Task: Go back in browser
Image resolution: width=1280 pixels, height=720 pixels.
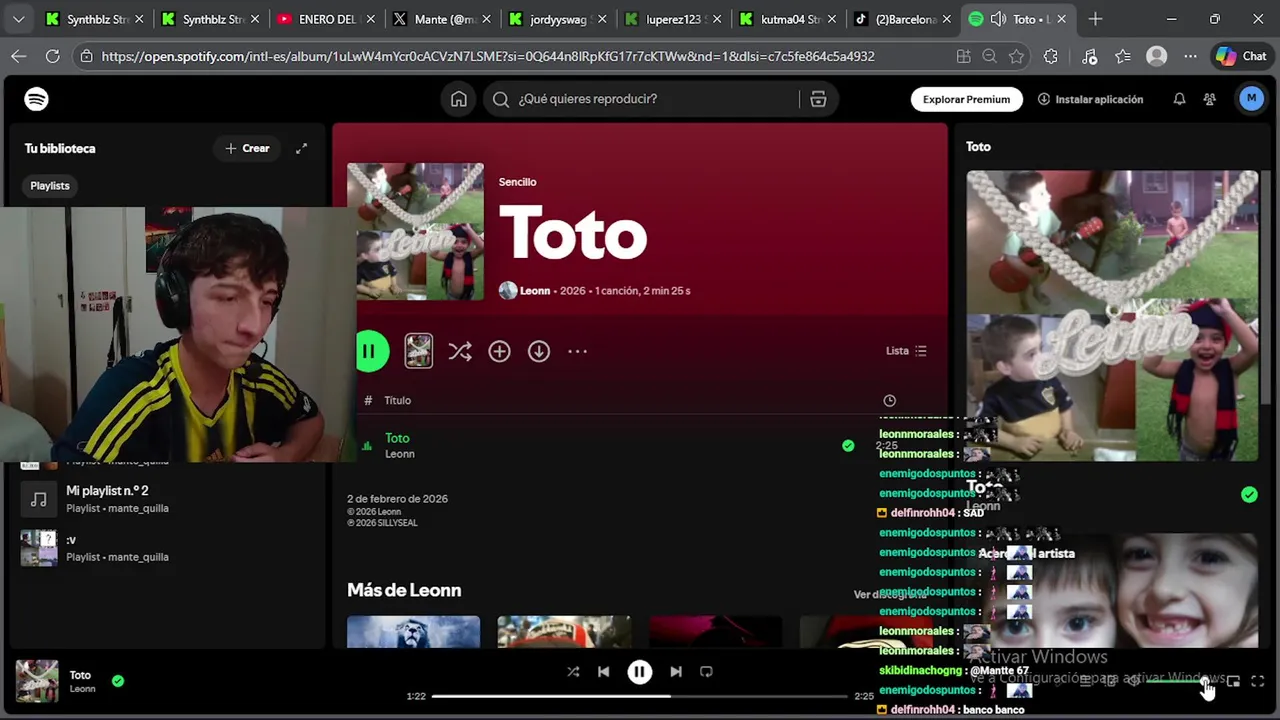Action: pyautogui.click(x=19, y=56)
